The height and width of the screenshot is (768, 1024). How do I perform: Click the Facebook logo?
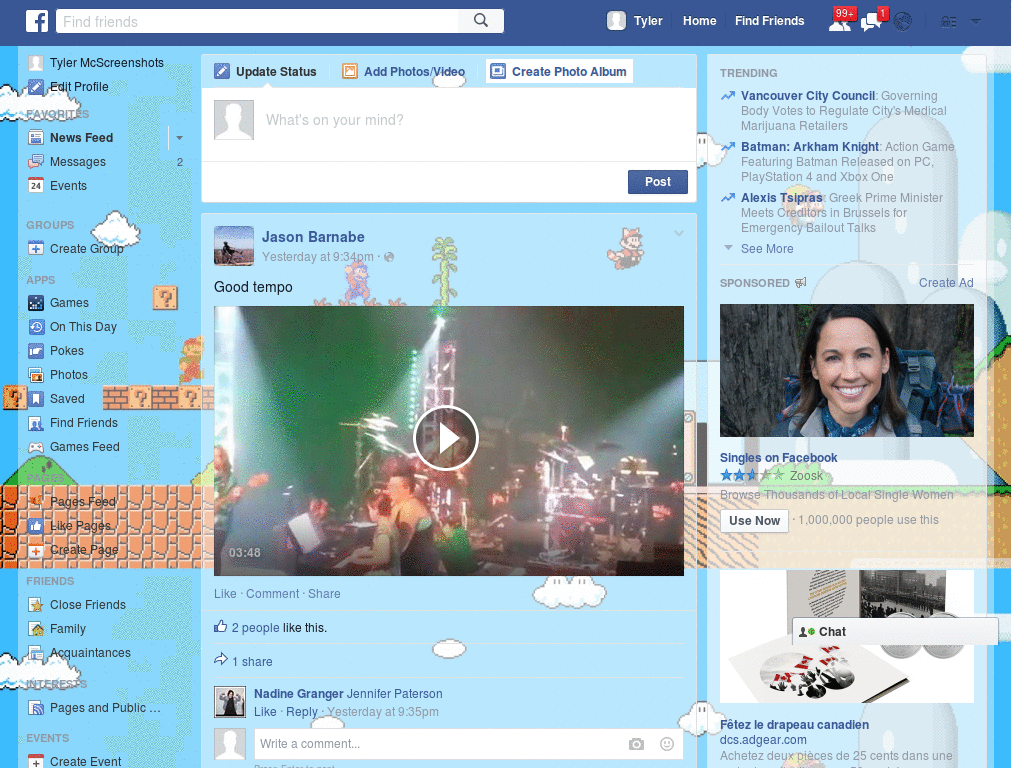[x=36, y=20]
